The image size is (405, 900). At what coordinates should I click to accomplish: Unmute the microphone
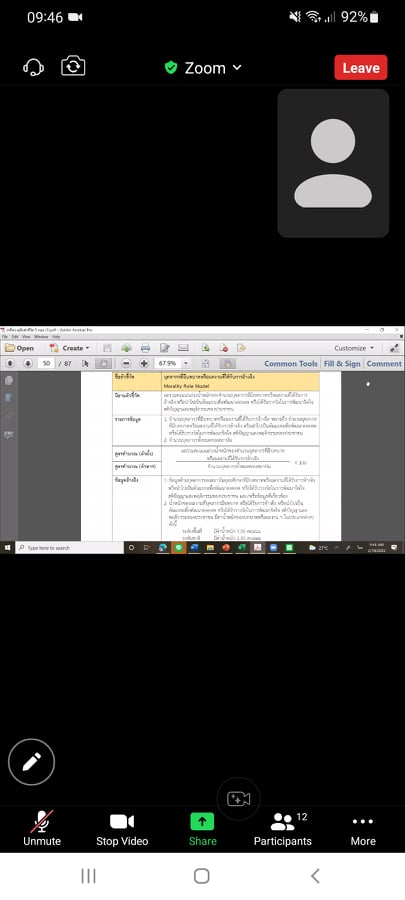[42, 829]
